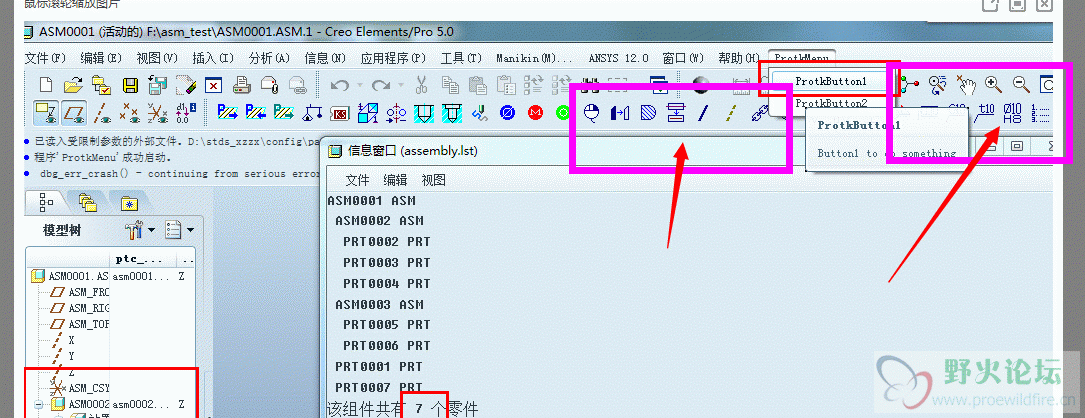Switch to the model tree navigator tab

tap(46, 202)
